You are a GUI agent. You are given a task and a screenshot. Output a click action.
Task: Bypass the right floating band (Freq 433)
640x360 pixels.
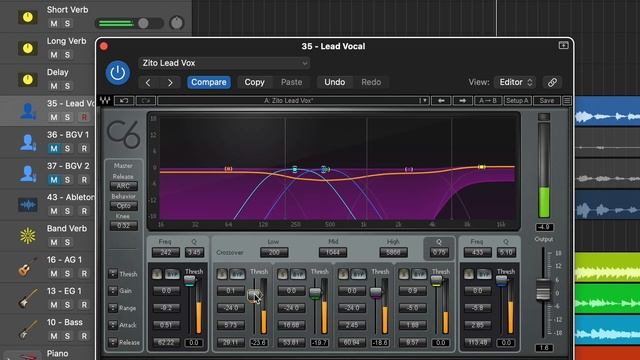(484, 274)
